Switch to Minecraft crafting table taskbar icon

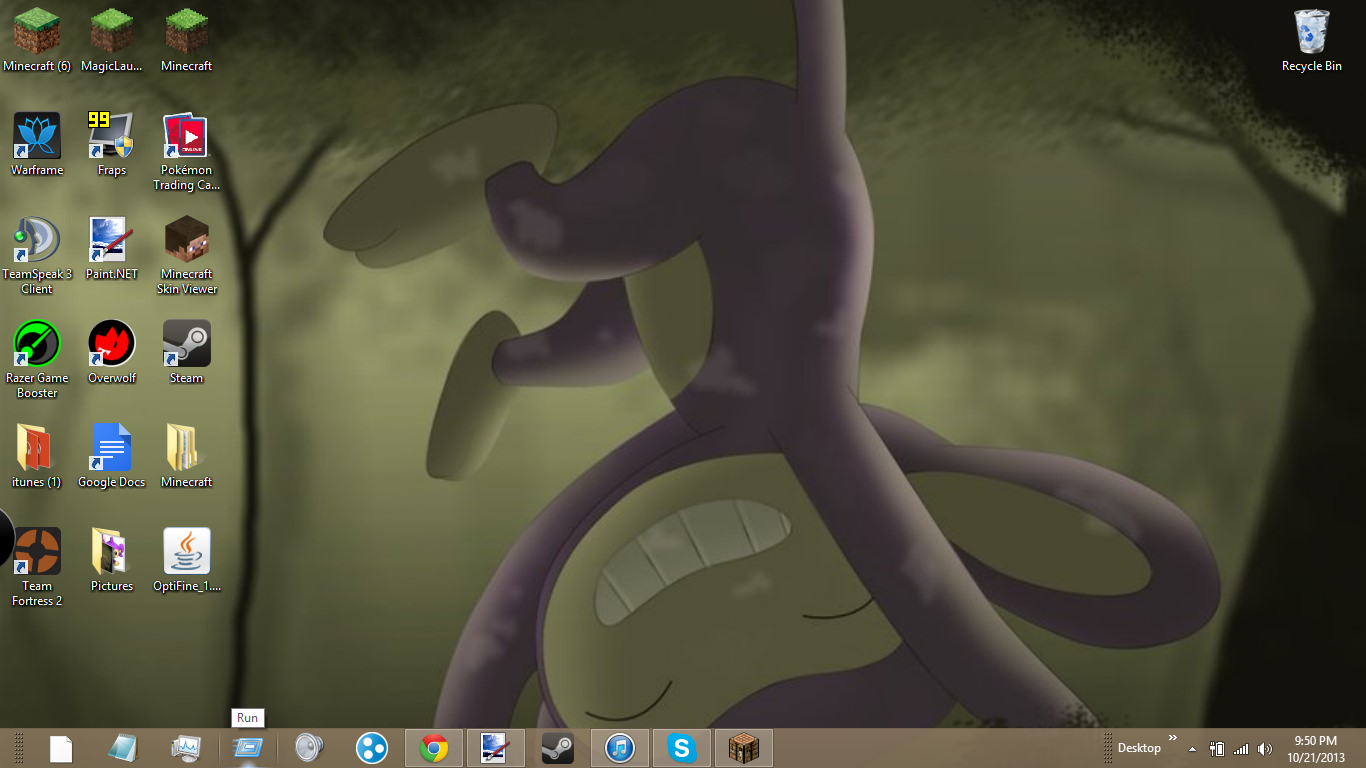tap(744, 748)
